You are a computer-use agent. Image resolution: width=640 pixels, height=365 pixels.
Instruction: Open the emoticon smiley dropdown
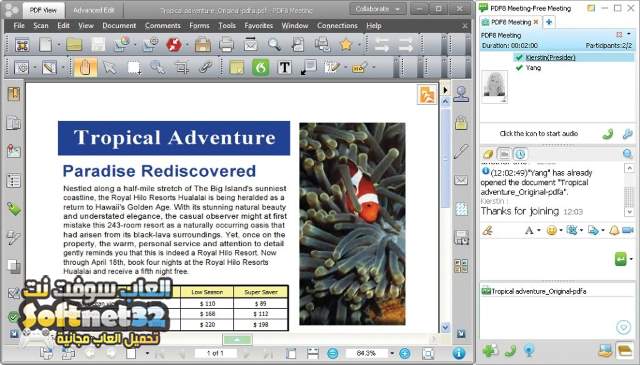tap(561, 231)
